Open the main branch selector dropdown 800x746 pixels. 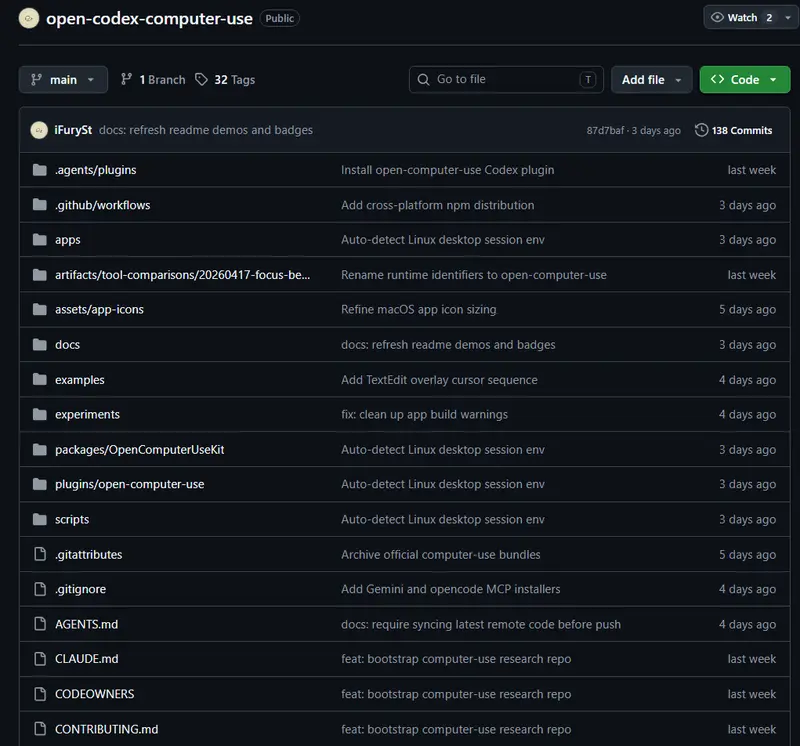point(63,80)
